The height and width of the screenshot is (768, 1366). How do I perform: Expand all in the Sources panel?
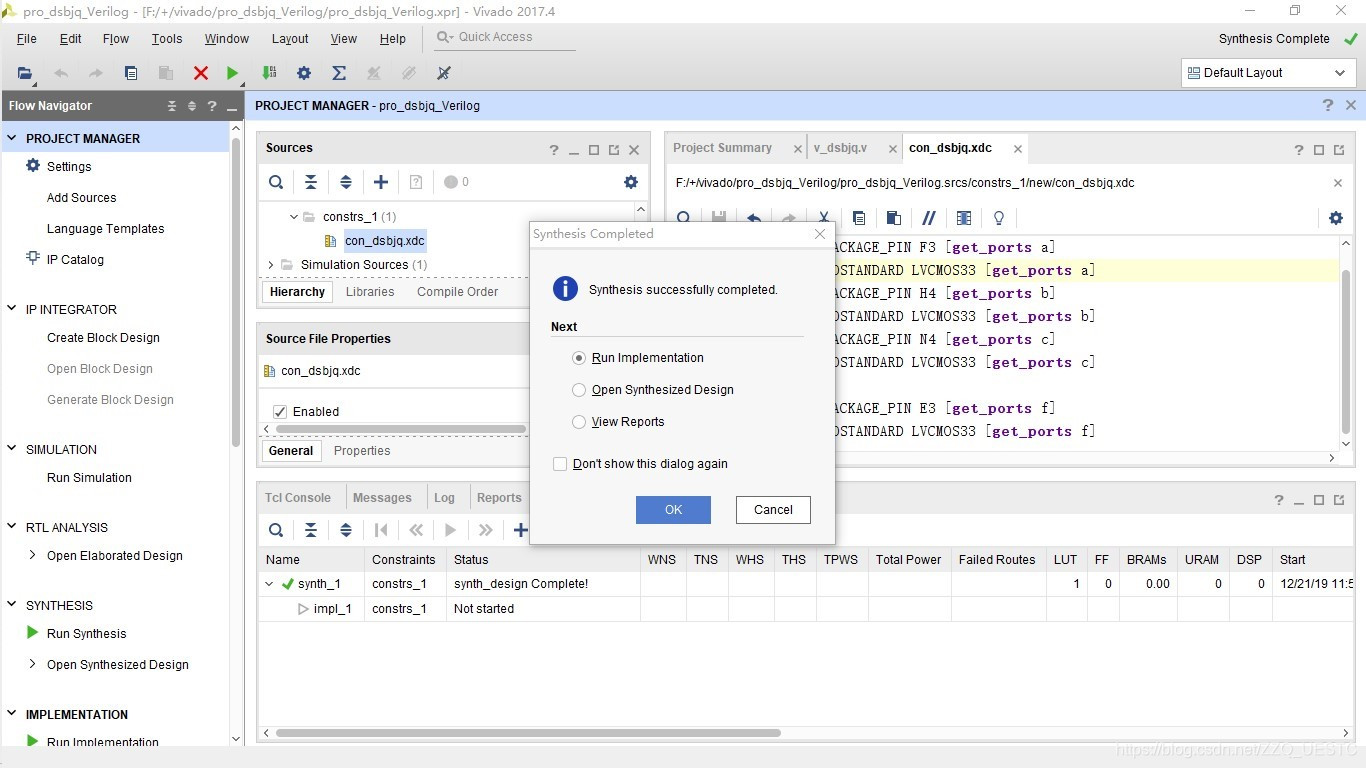(x=346, y=182)
